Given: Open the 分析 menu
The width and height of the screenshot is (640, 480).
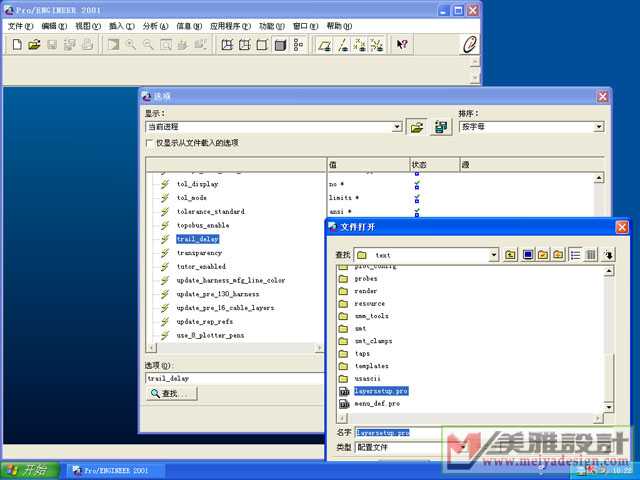Looking at the screenshot, I should point(155,26).
